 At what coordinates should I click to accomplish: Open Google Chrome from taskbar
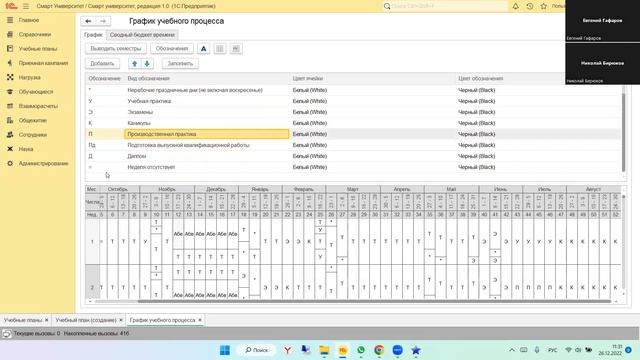[x=379, y=350]
